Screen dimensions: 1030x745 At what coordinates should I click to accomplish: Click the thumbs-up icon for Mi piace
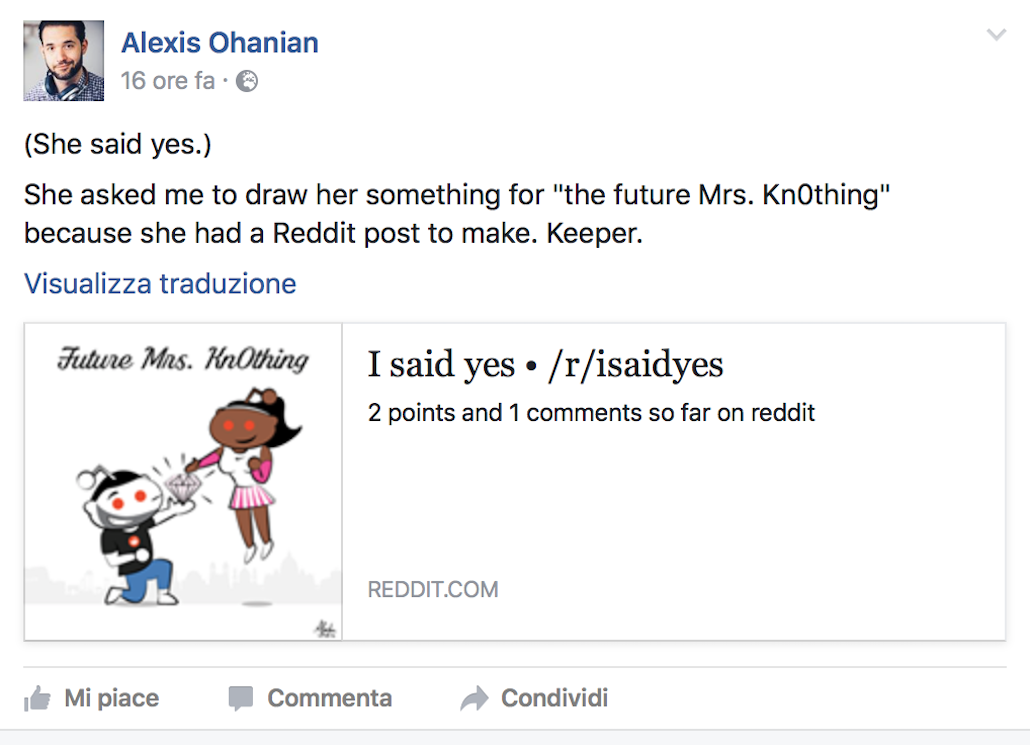37,698
